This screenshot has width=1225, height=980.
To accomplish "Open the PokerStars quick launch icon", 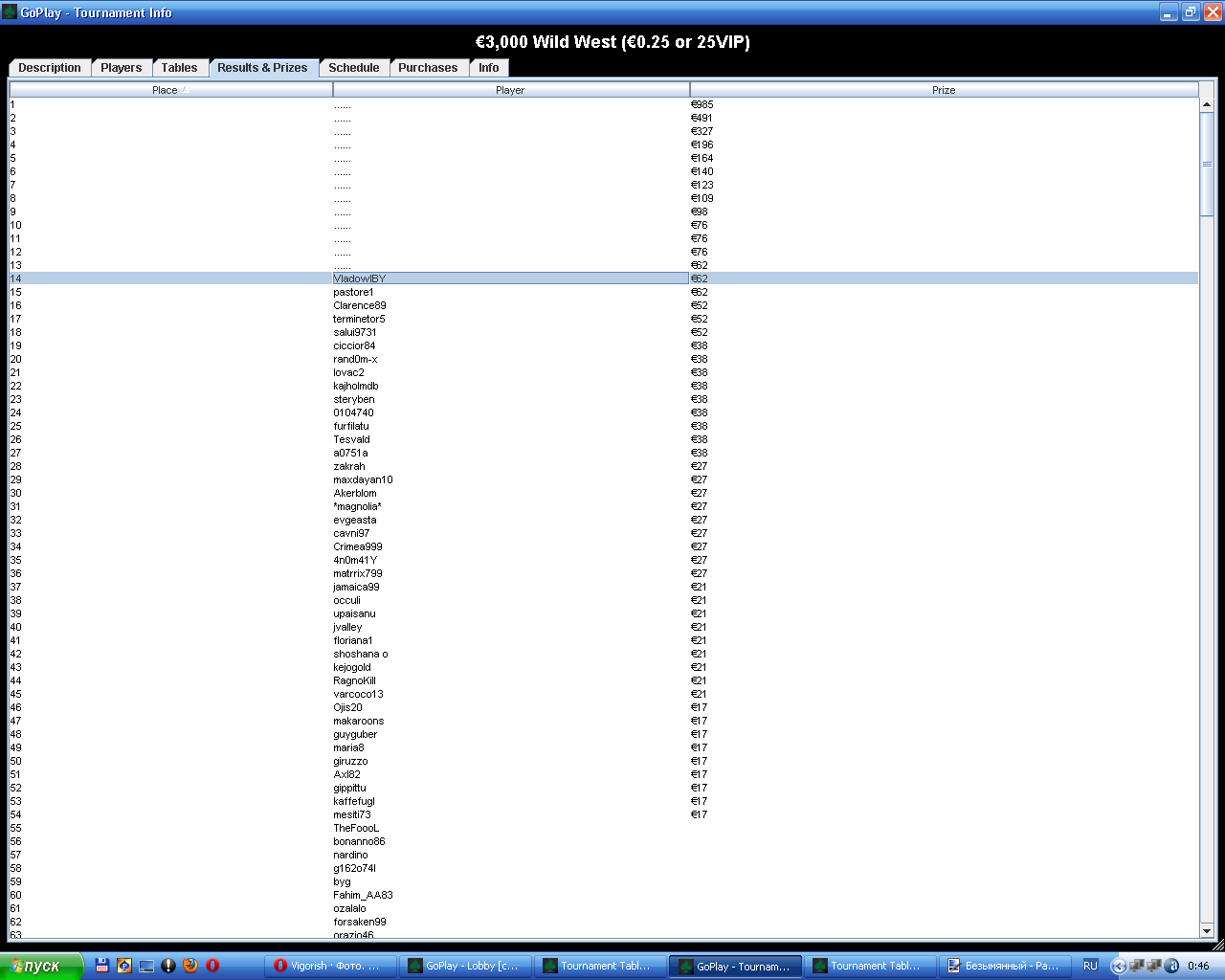I will pyautogui.click(x=124, y=966).
